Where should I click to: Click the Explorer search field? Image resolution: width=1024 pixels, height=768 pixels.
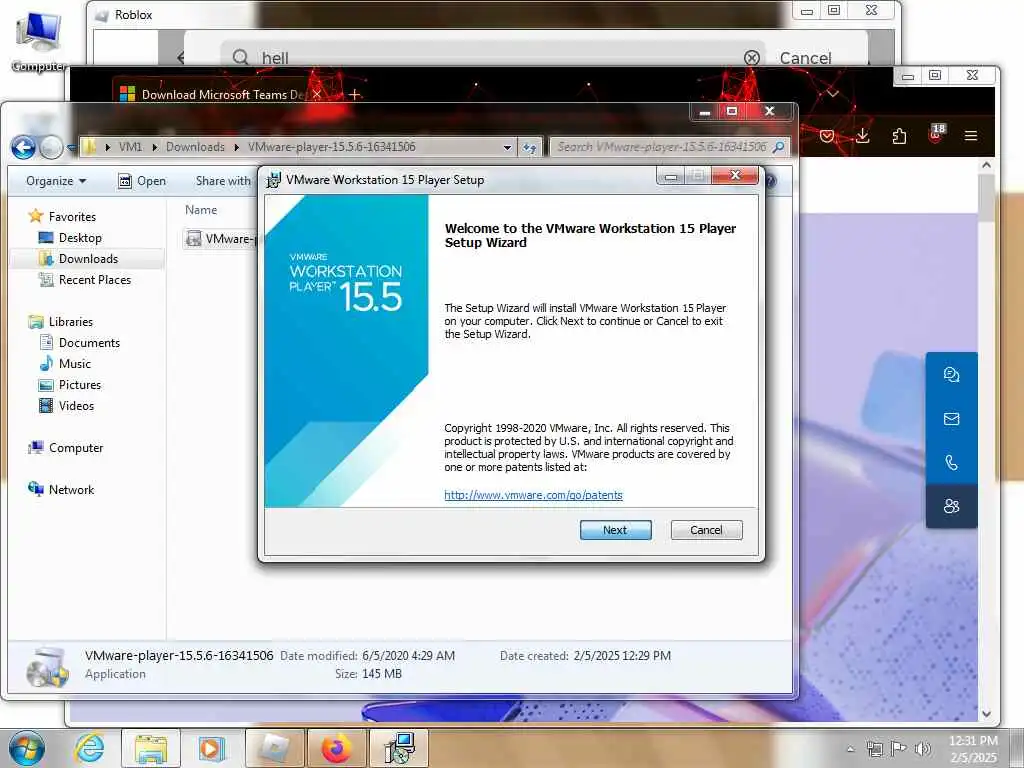661,147
